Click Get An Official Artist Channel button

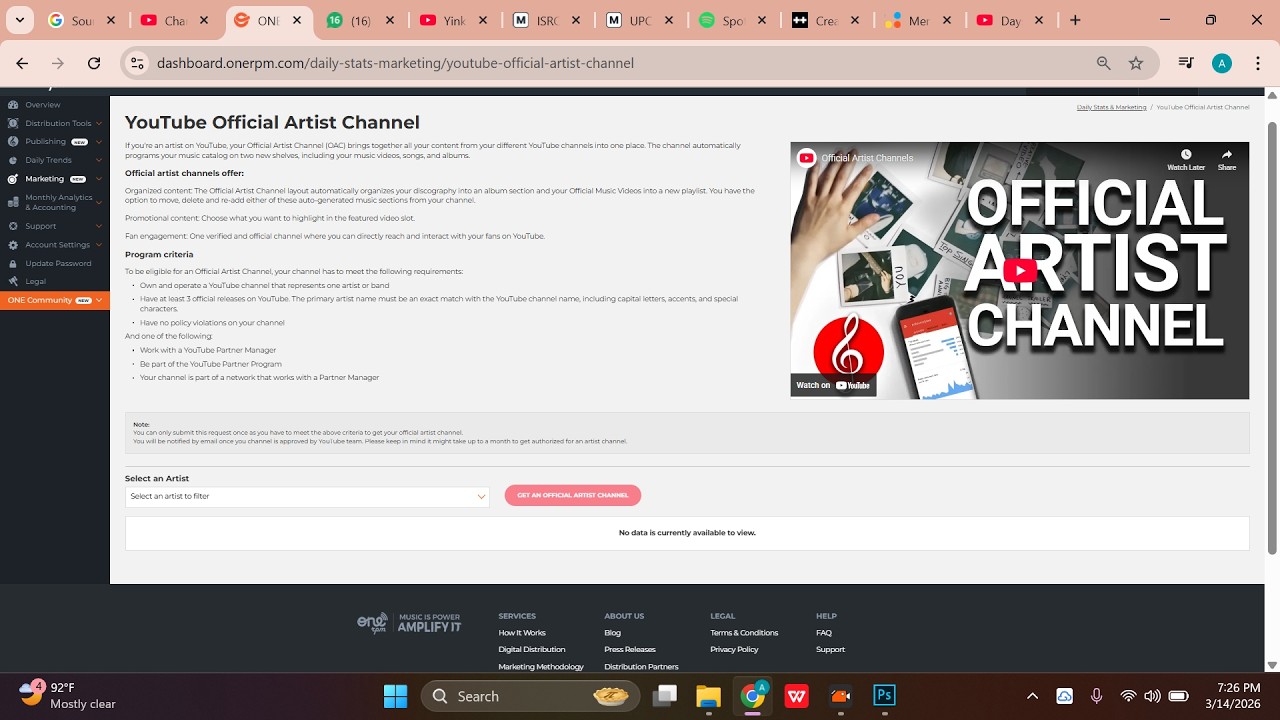(573, 495)
